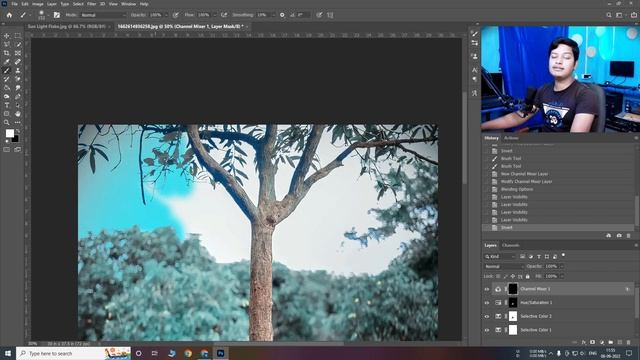
Task: Toggle pressure for opacity button
Action: (x=176, y=15)
